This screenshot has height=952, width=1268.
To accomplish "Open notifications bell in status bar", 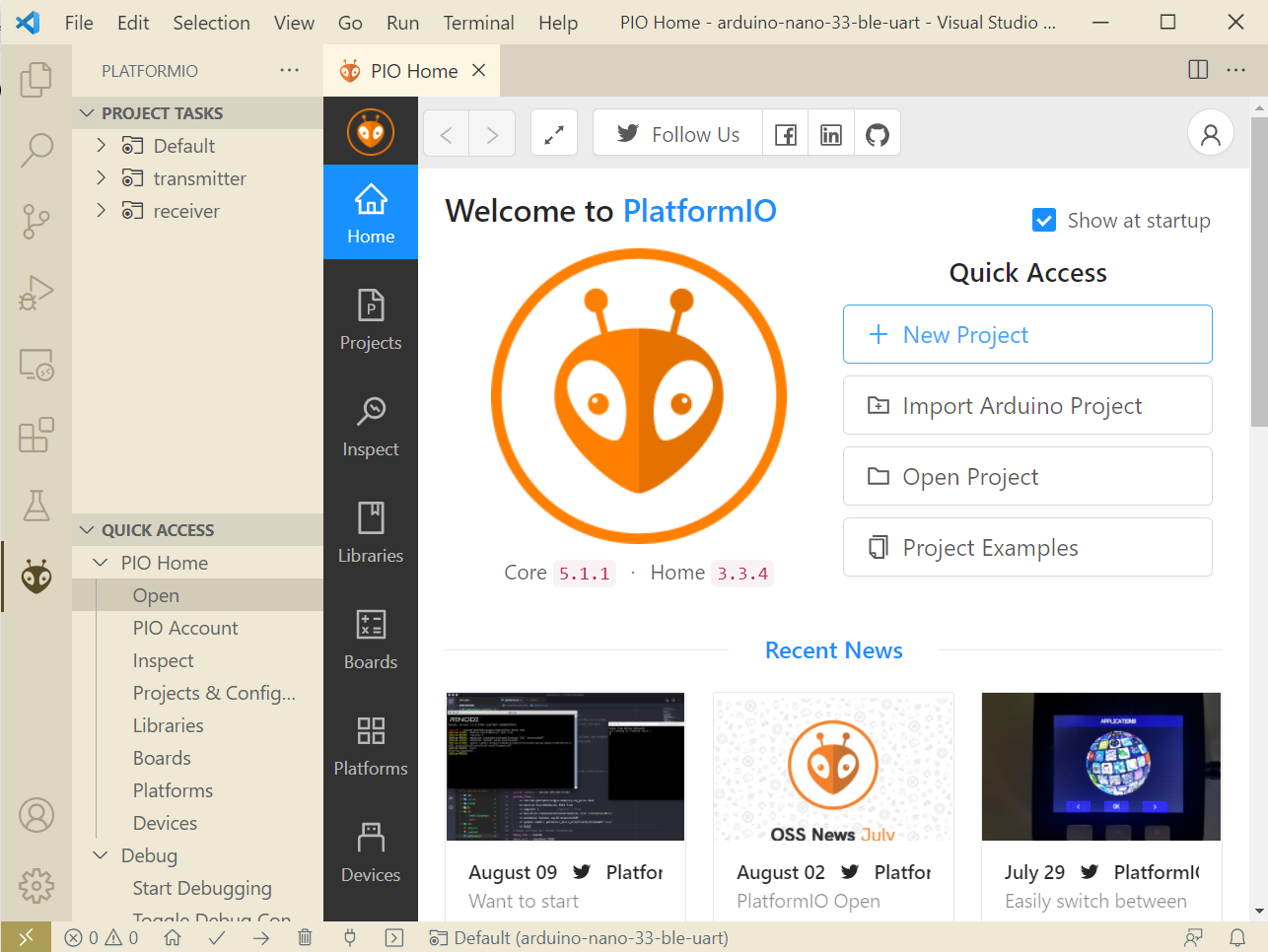I will [1237, 937].
